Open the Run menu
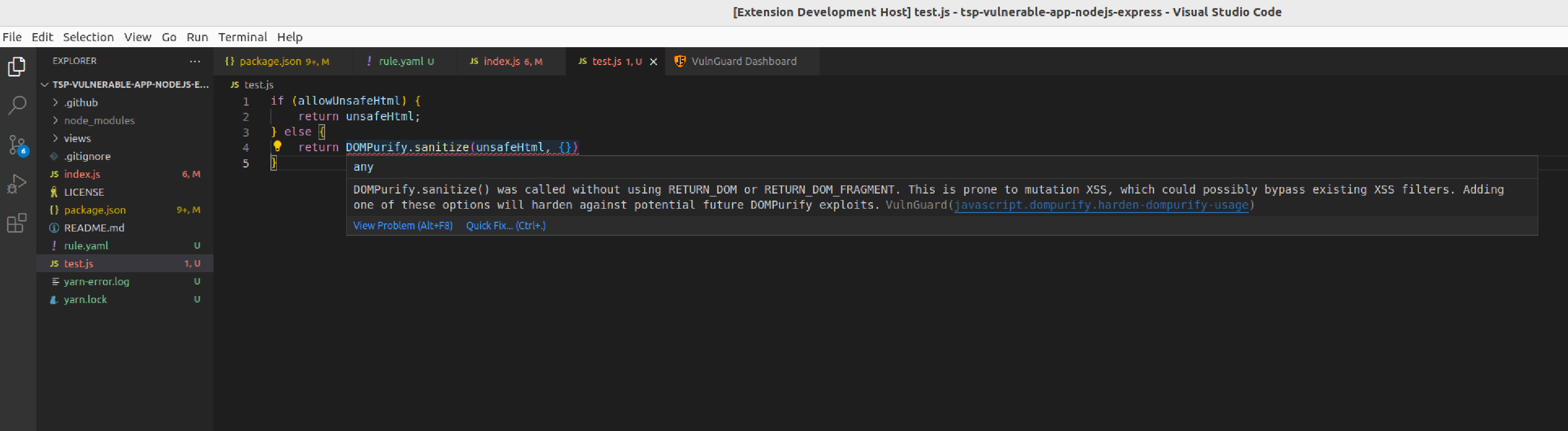The width and height of the screenshot is (1568, 431). (x=197, y=37)
